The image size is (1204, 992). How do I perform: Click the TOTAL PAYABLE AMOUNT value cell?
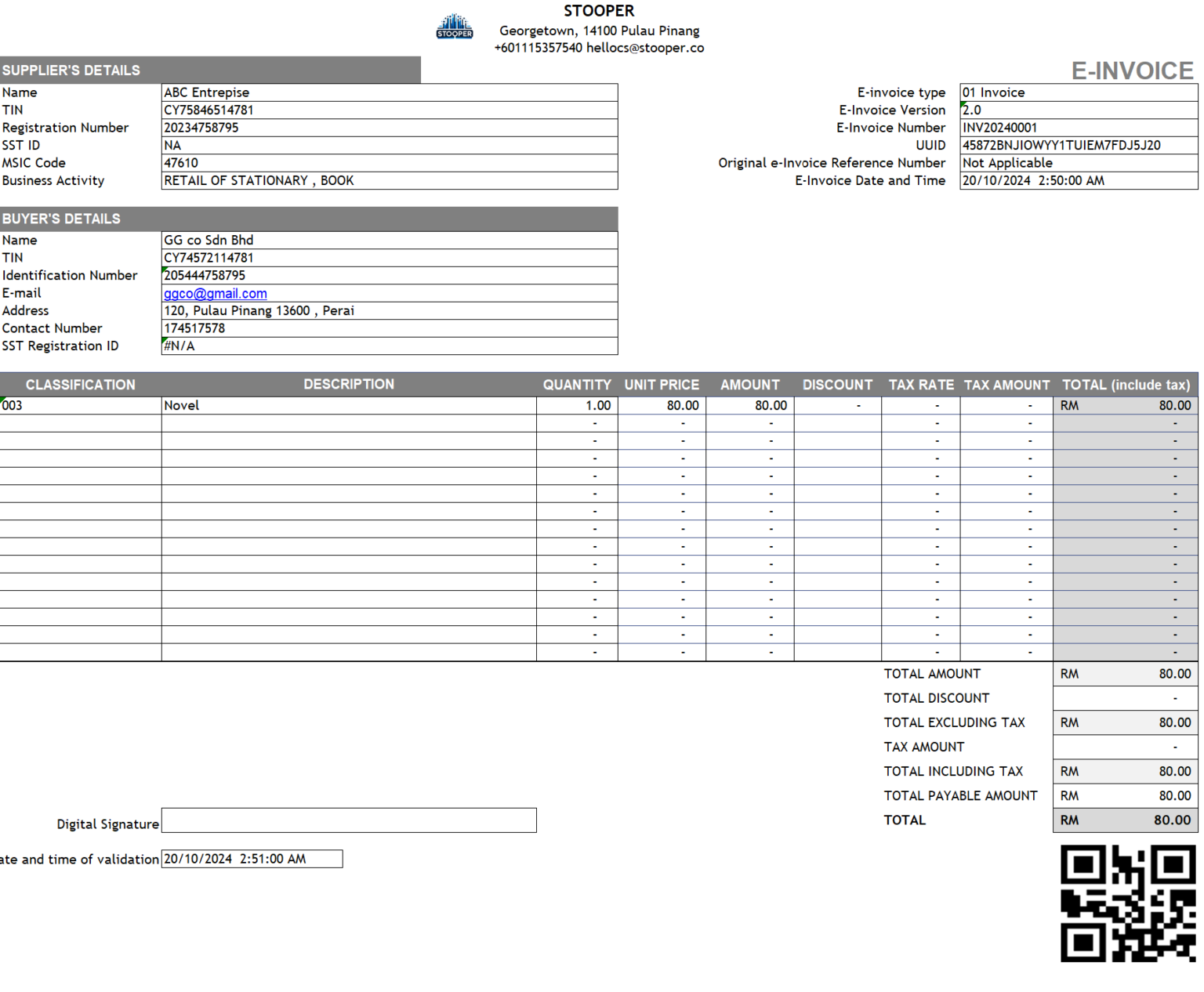[1125, 796]
